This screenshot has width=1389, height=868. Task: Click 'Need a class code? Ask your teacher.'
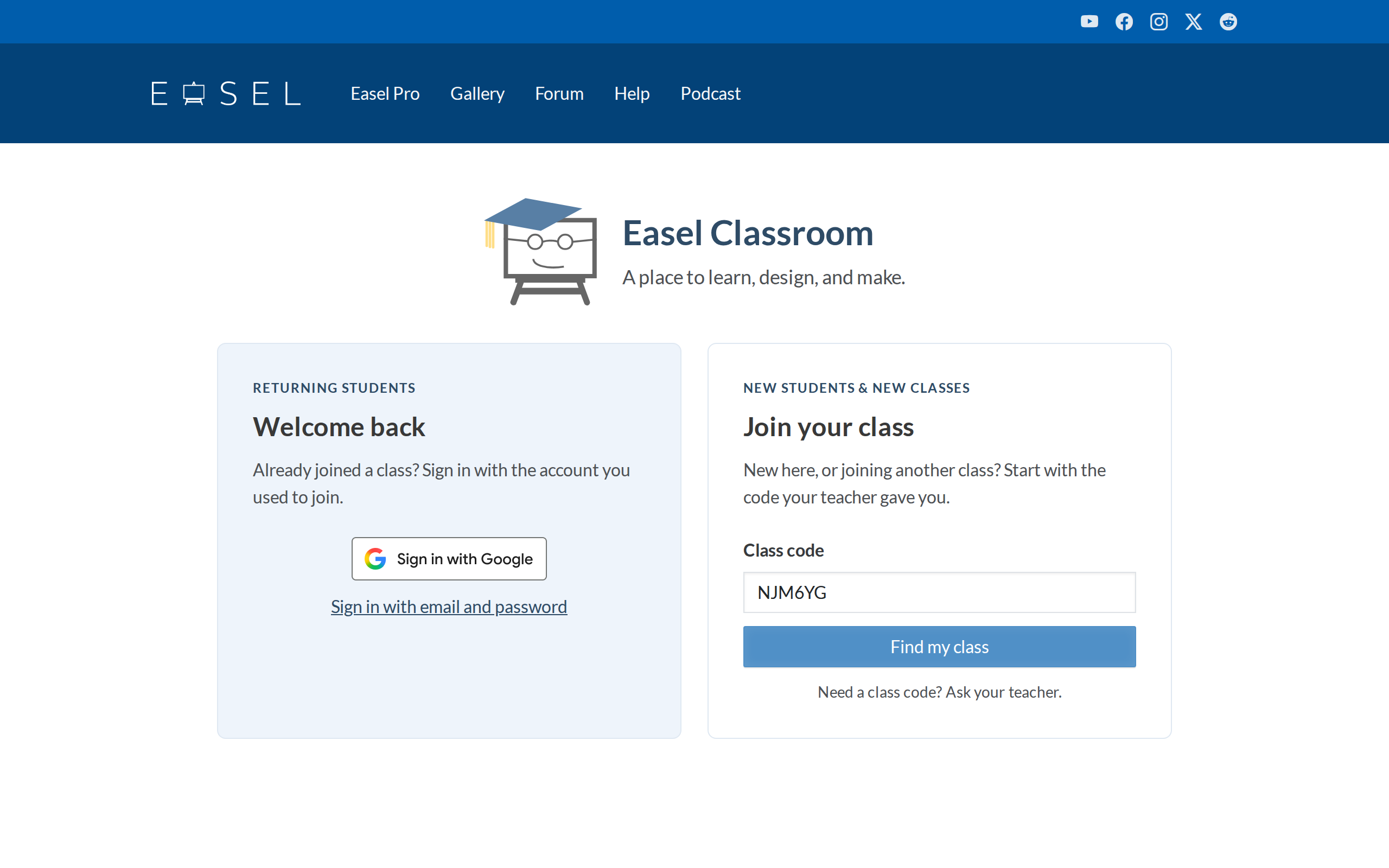pyautogui.click(x=939, y=692)
